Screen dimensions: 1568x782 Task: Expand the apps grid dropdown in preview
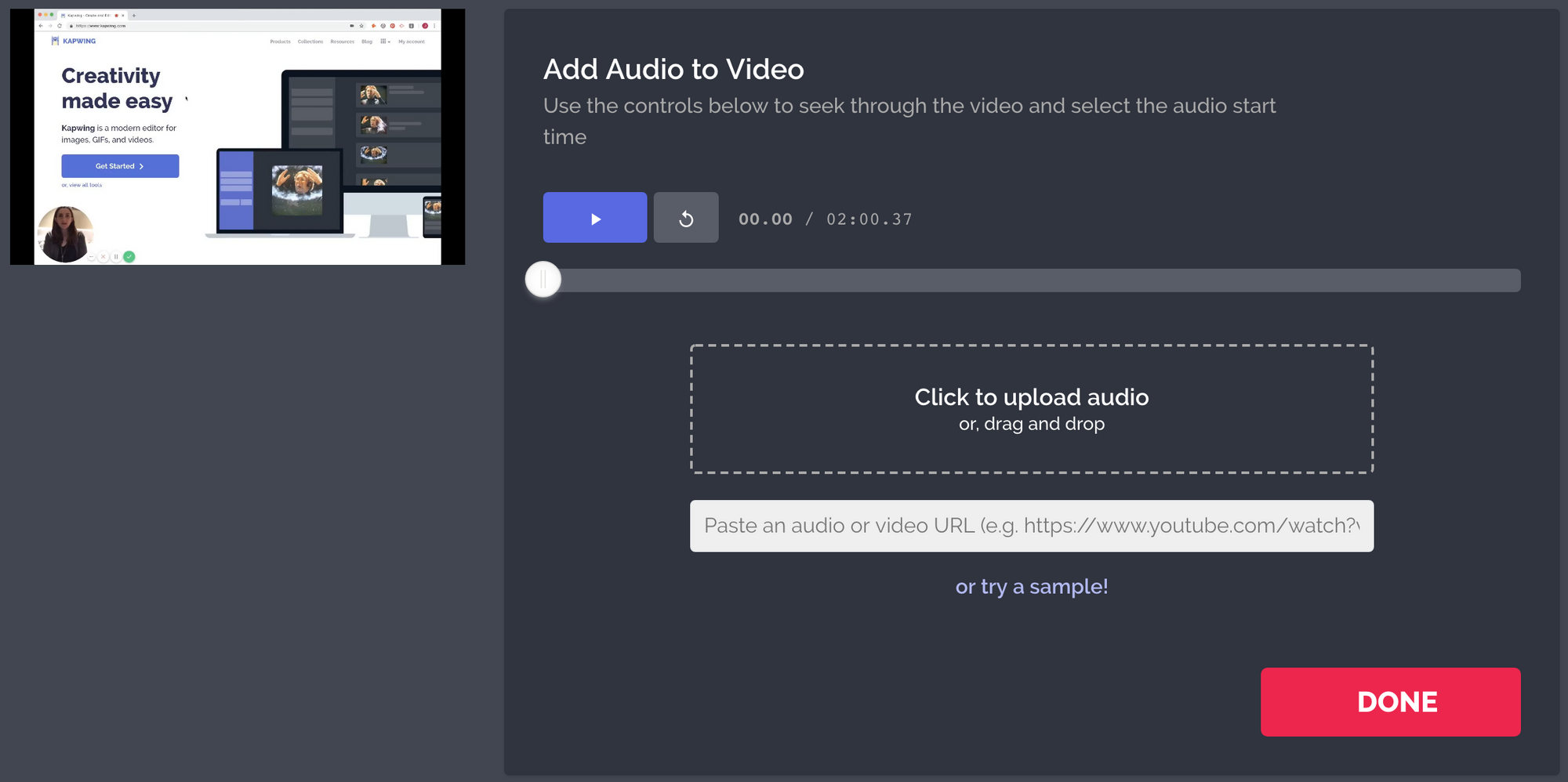point(384,42)
